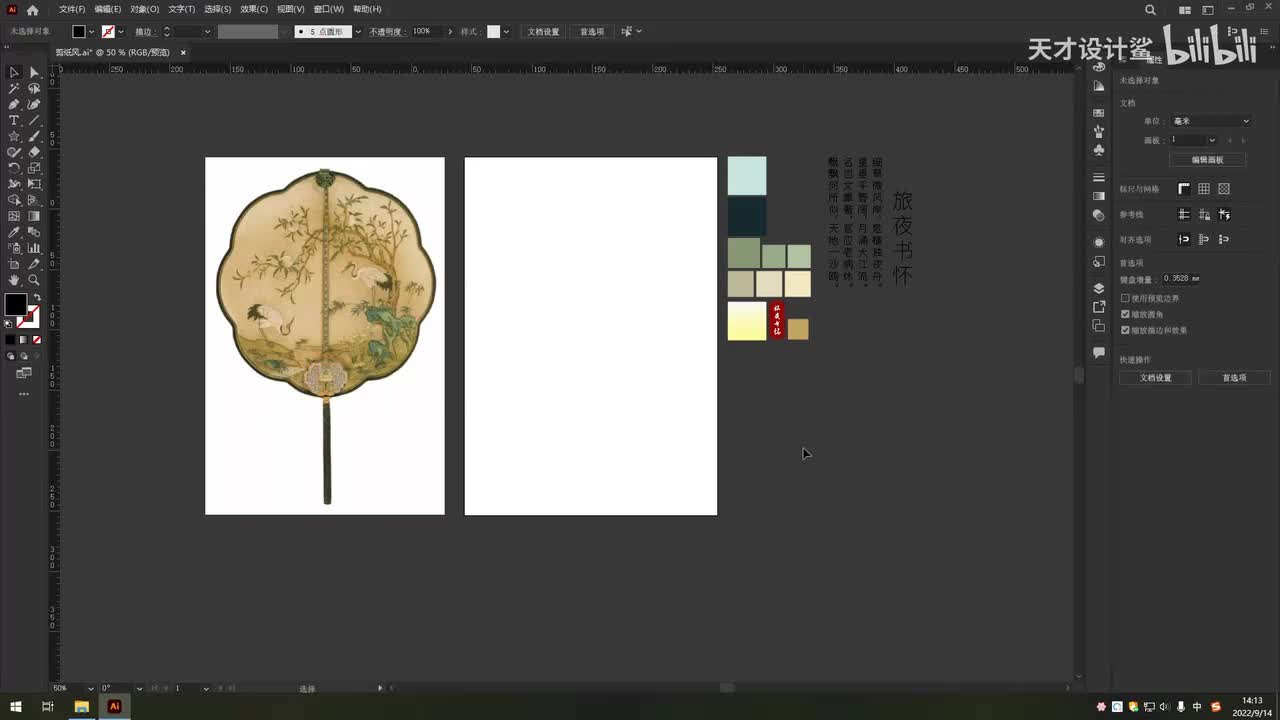Select the Direct Selection tool
This screenshot has height=720, width=1280.
[34, 72]
